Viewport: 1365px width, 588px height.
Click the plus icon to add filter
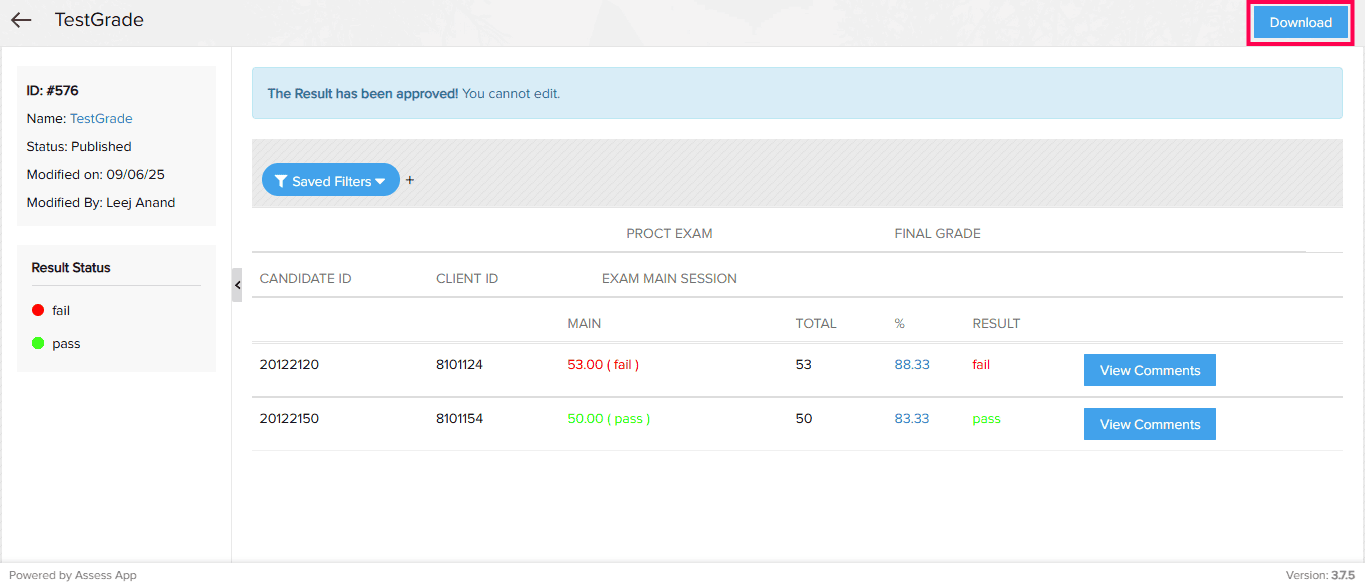(x=409, y=181)
